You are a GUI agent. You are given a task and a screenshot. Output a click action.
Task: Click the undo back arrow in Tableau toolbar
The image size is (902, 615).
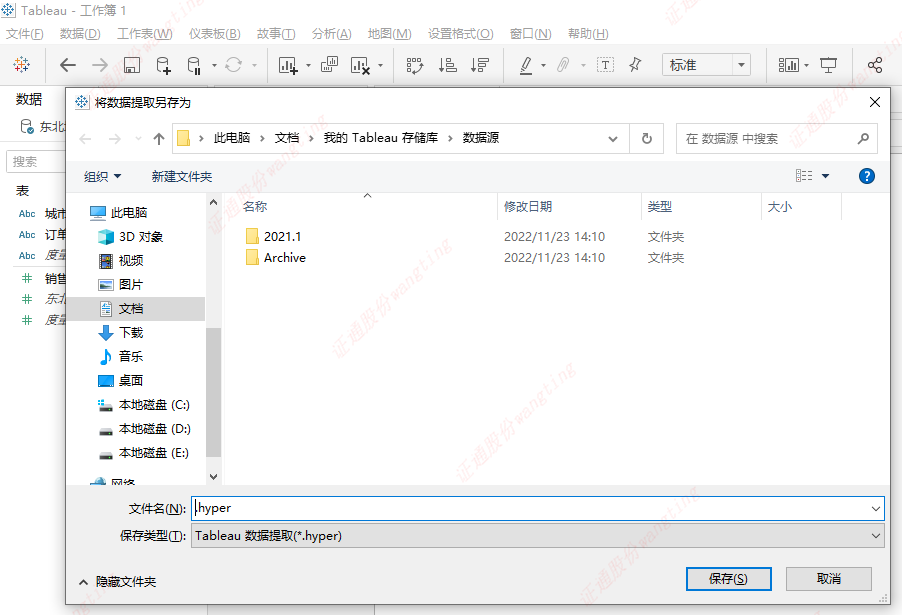(x=68, y=65)
